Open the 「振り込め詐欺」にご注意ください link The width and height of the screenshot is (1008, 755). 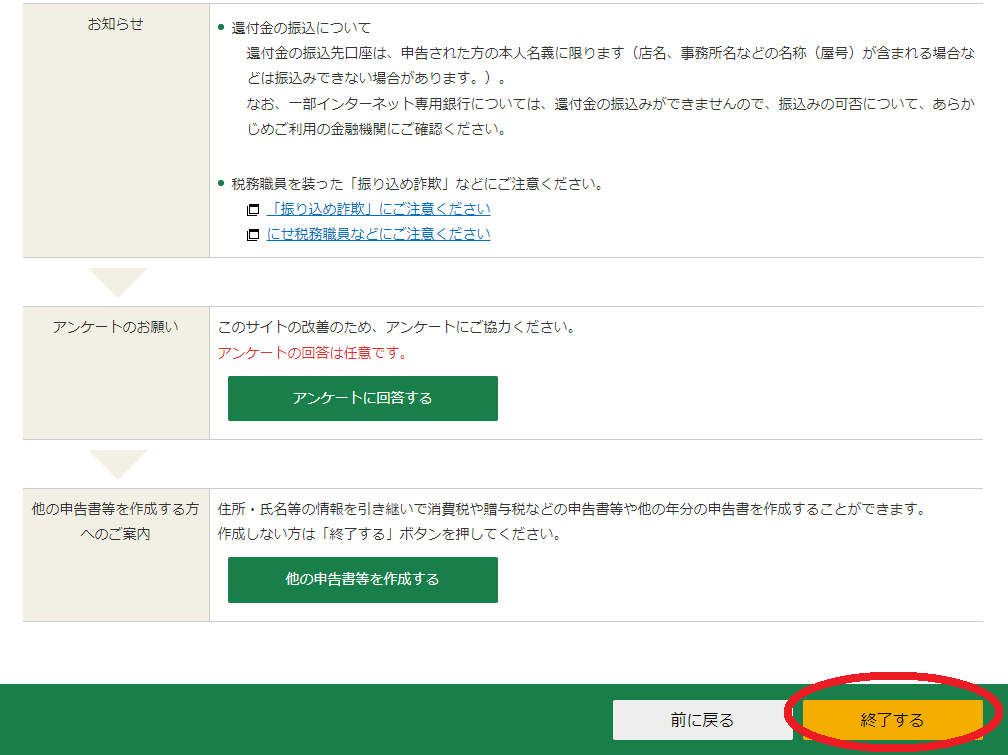coord(379,209)
